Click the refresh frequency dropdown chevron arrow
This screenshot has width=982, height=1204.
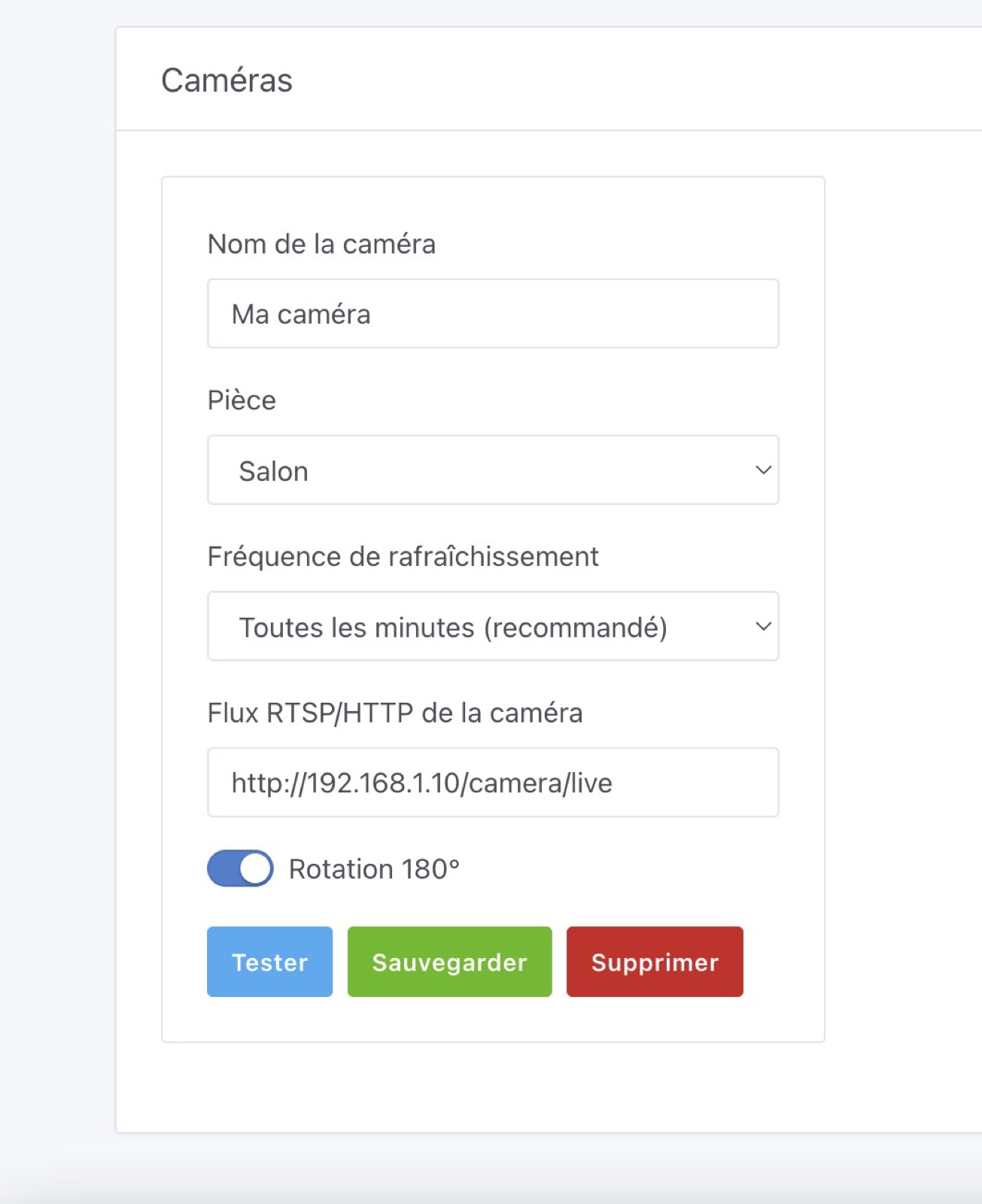coord(763,627)
